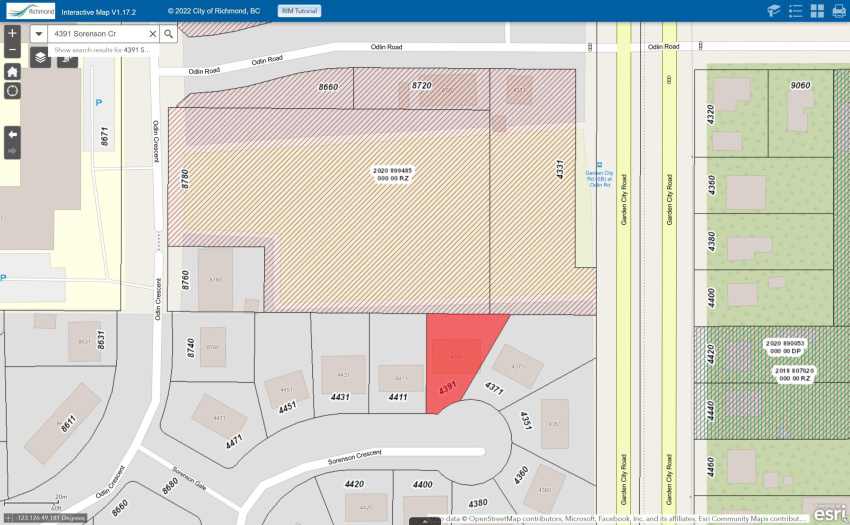Open the legend list icon

coord(795,11)
